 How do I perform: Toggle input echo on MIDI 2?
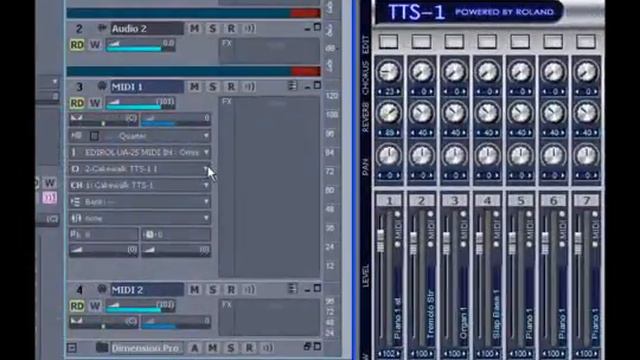(249, 290)
